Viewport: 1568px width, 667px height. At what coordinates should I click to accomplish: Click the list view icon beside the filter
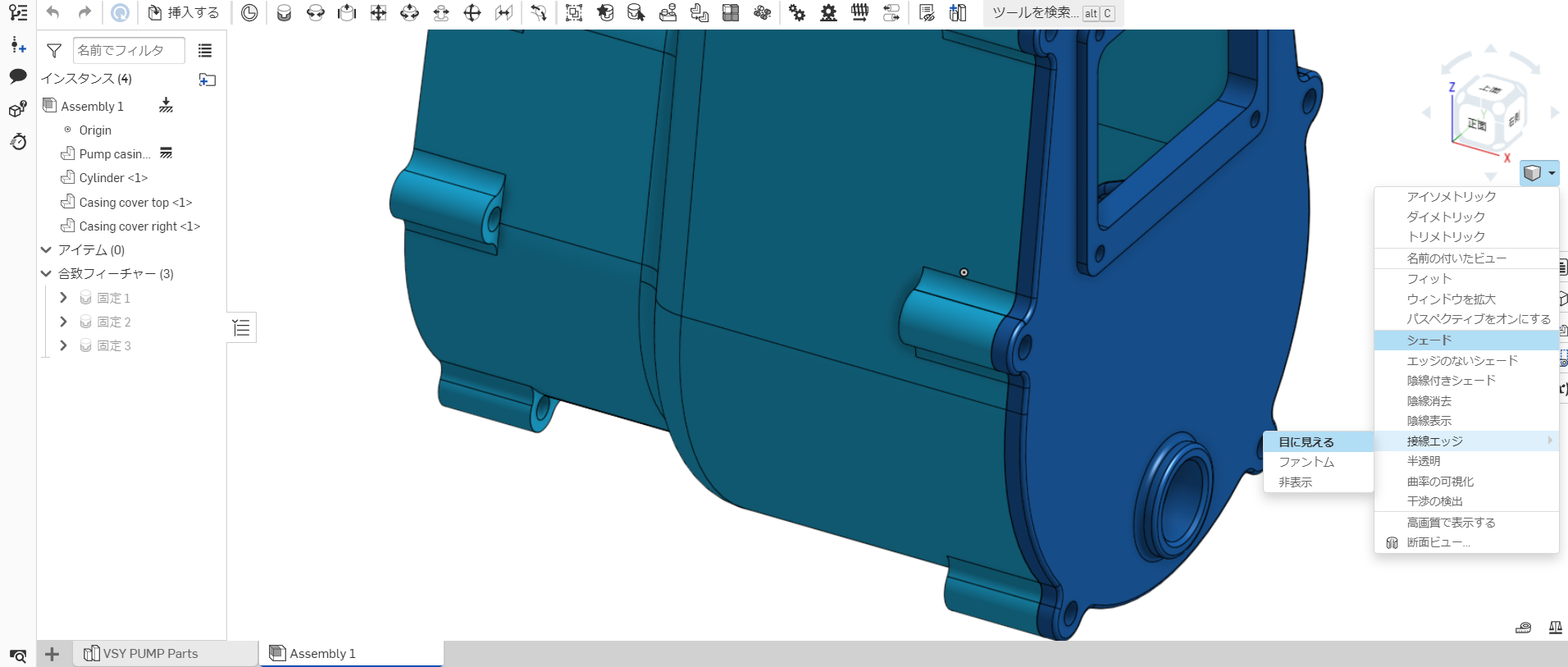[x=205, y=51]
